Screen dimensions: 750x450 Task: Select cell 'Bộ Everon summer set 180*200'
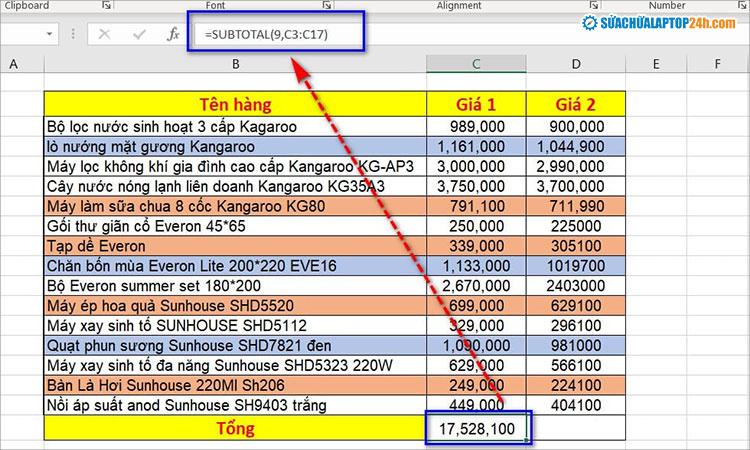235,285
